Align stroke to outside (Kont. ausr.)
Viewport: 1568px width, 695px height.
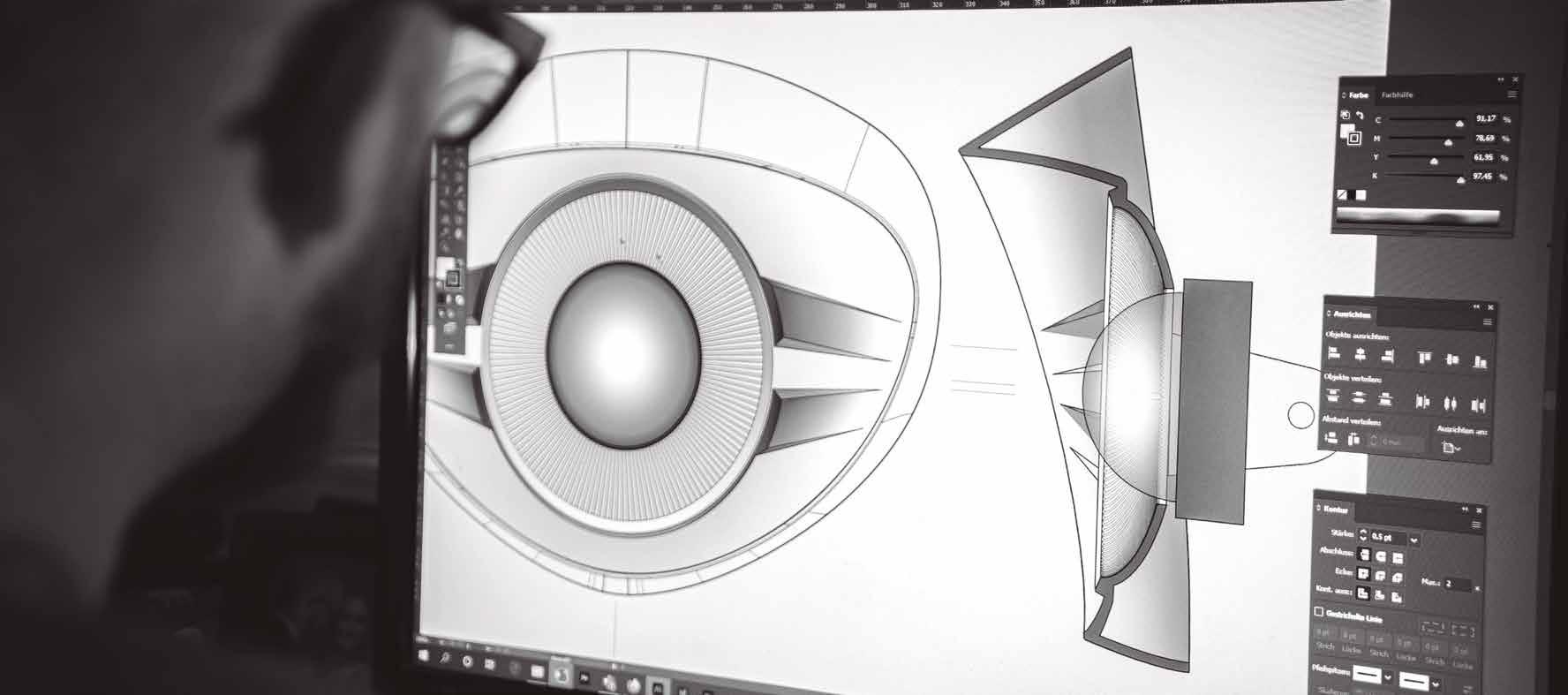(1396, 596)
